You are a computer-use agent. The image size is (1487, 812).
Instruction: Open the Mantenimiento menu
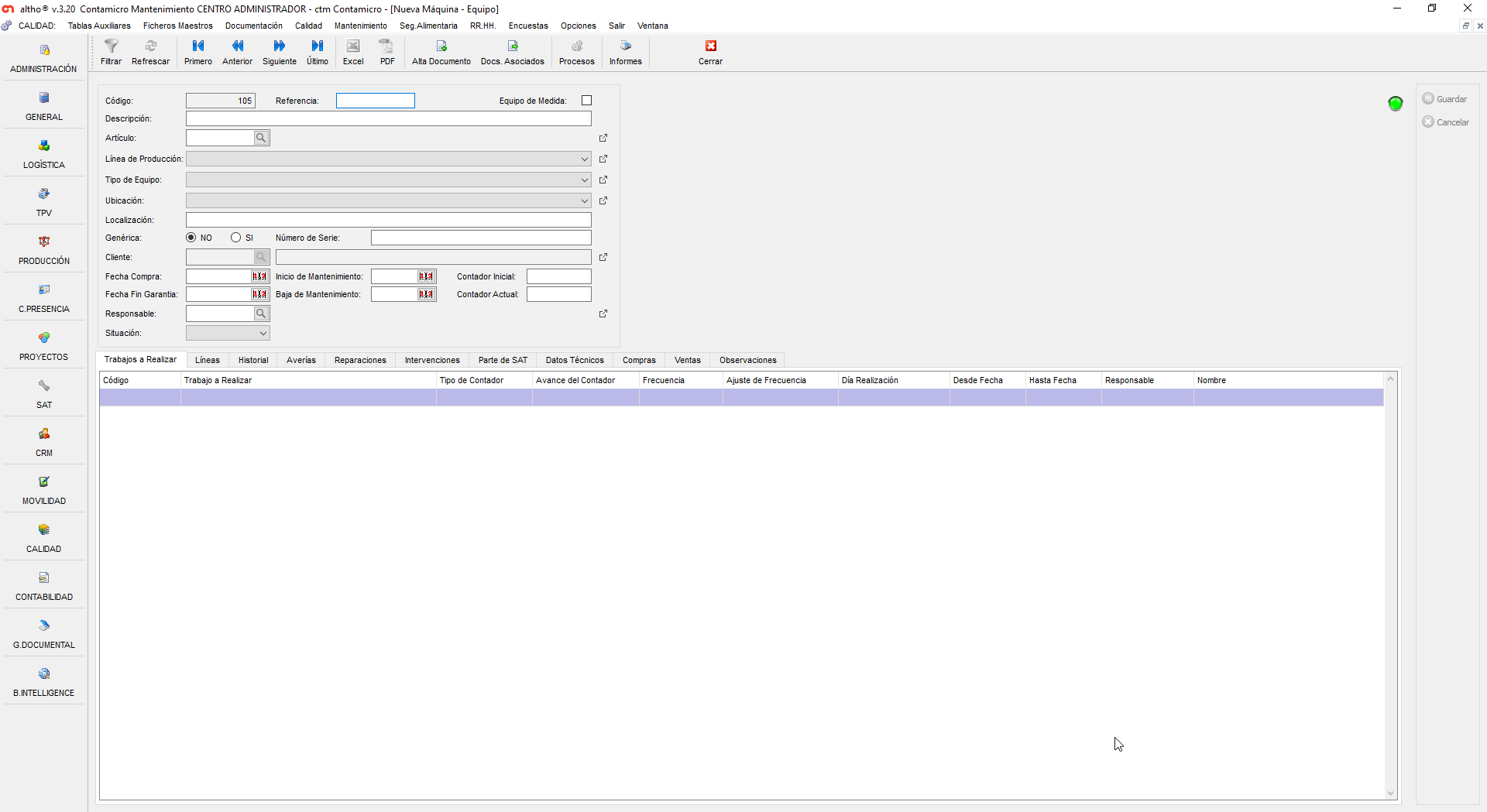(x=360, y=26)
